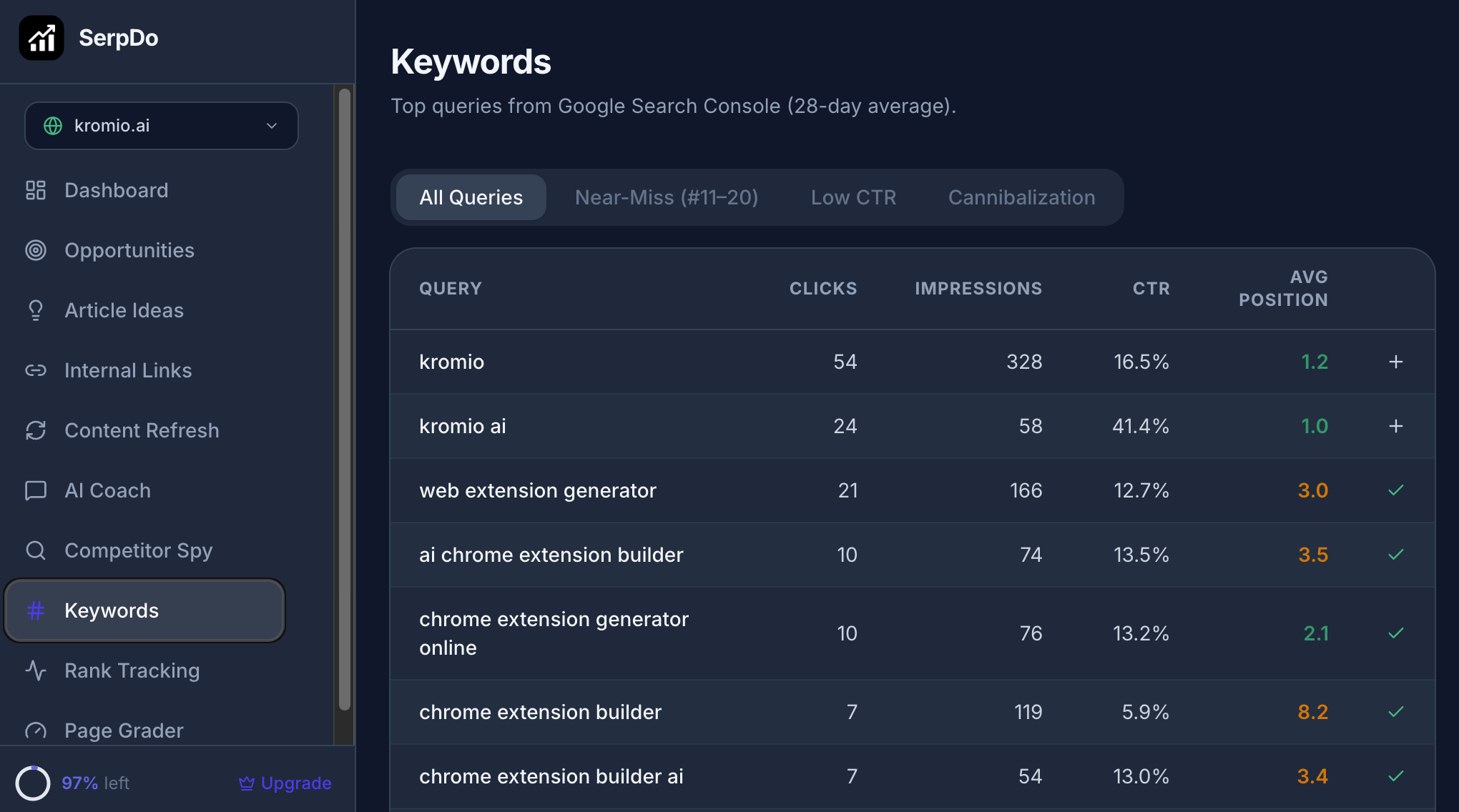
Task: Click the '97% left' usage text
Action: [x=96, y=783]
